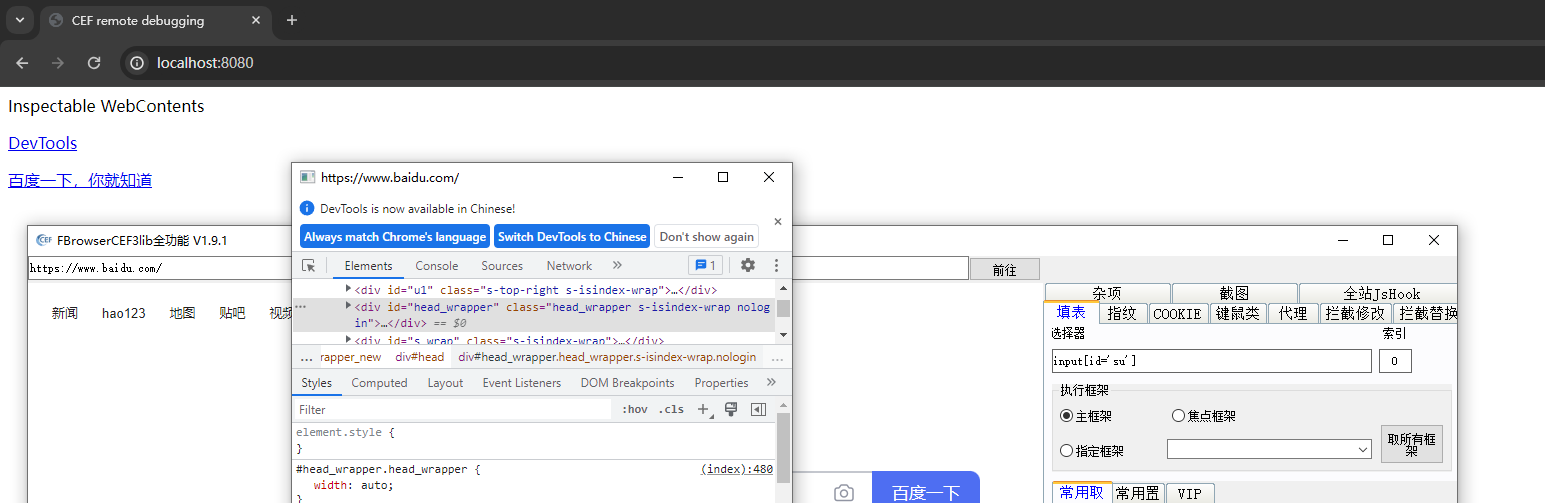Image resolution: width=1545 pixels, height=503 pixels.
Task: Click Always match Chrome's language button
Action: tap(395, 237)
